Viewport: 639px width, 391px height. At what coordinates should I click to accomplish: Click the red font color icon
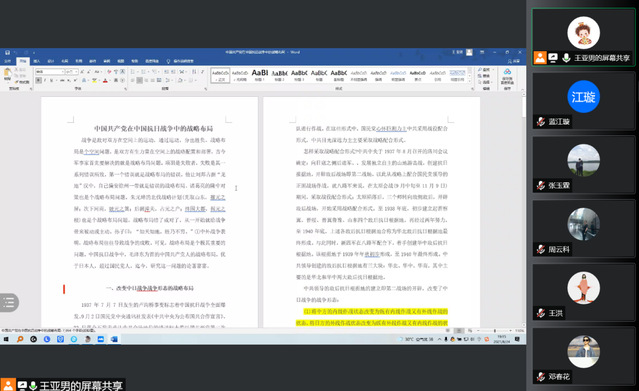click(x=105, y=81)
